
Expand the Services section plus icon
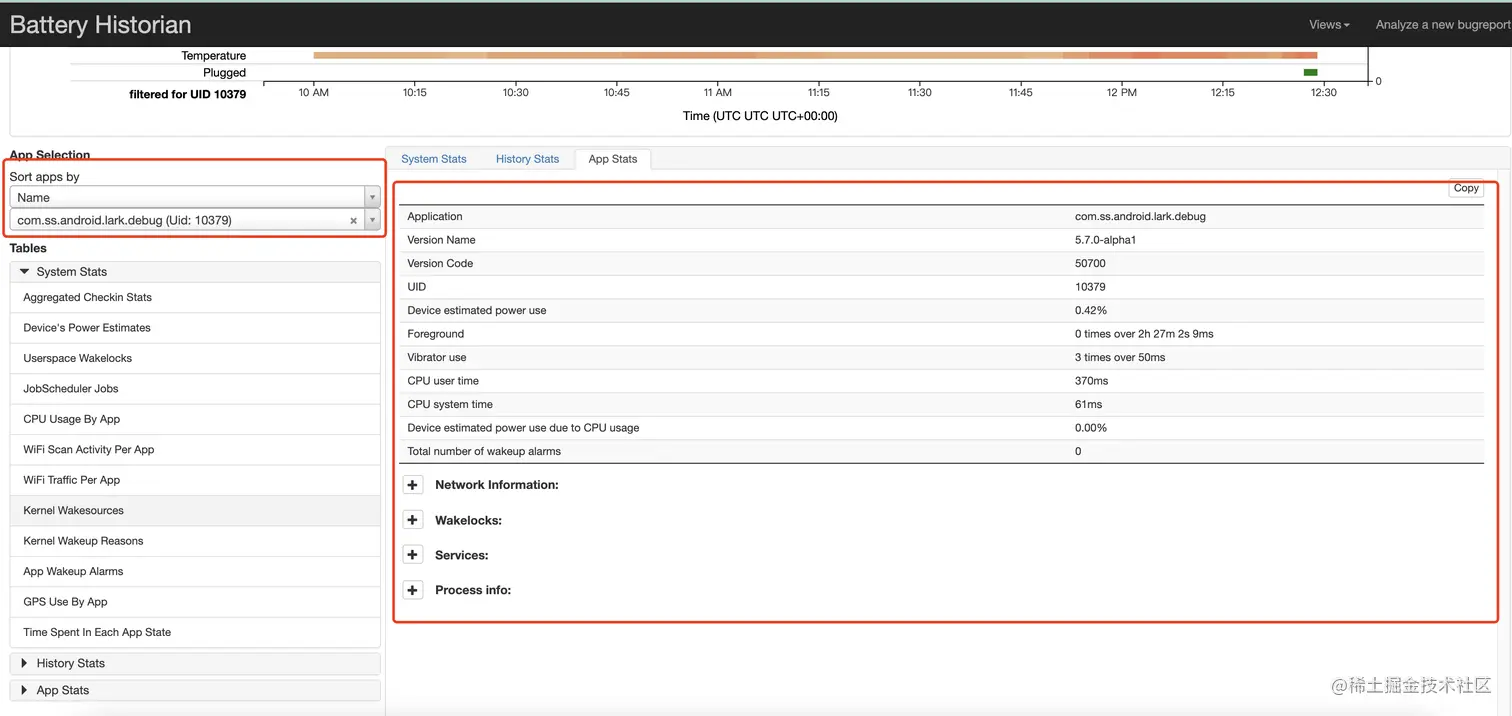coord(413,555)
